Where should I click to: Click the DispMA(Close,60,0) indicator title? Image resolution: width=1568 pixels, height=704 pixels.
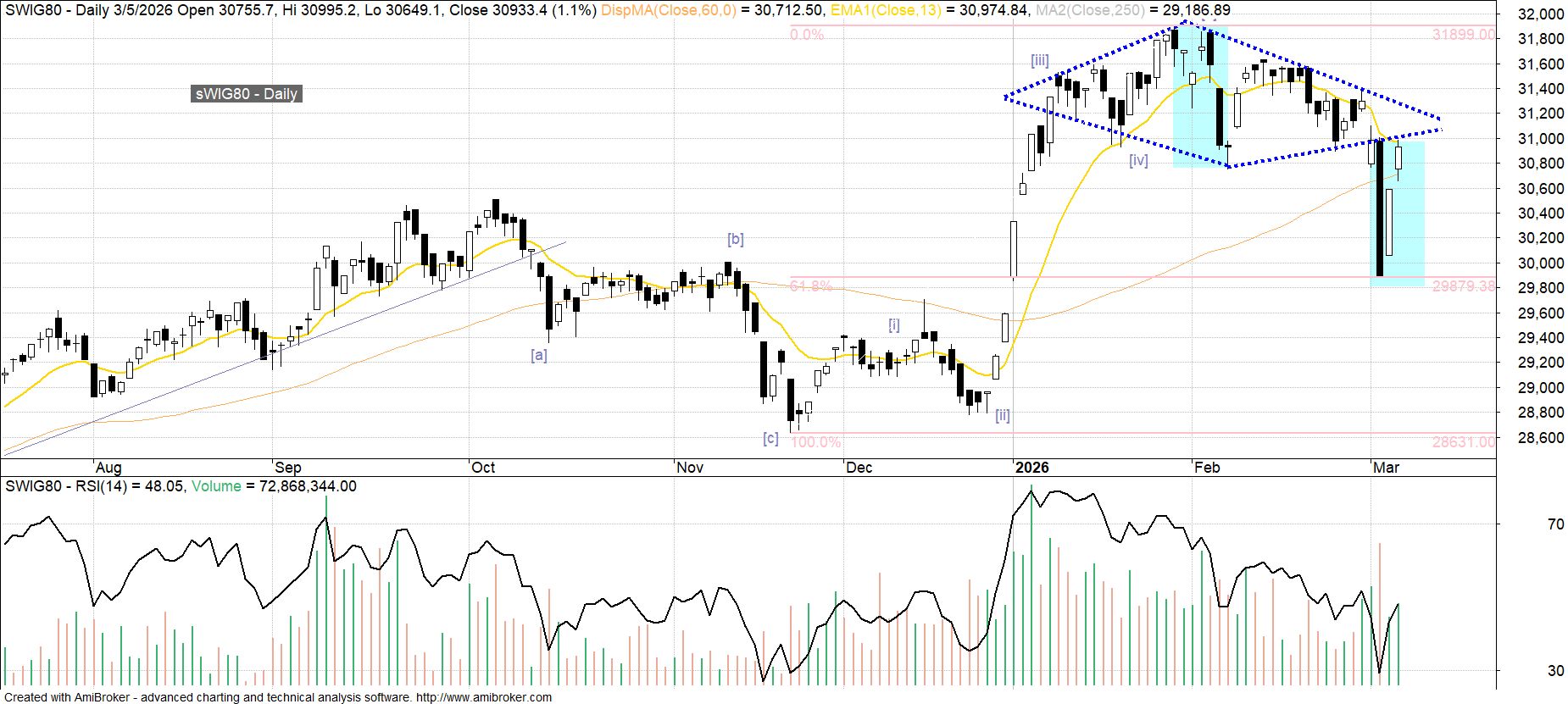coord(669,10)
